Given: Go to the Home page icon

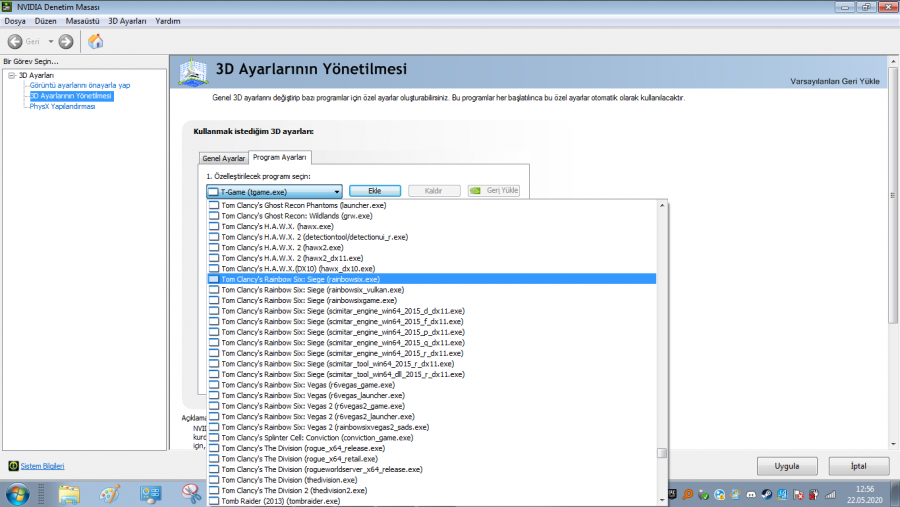Looking at the screenshot, I should (96, 41).
